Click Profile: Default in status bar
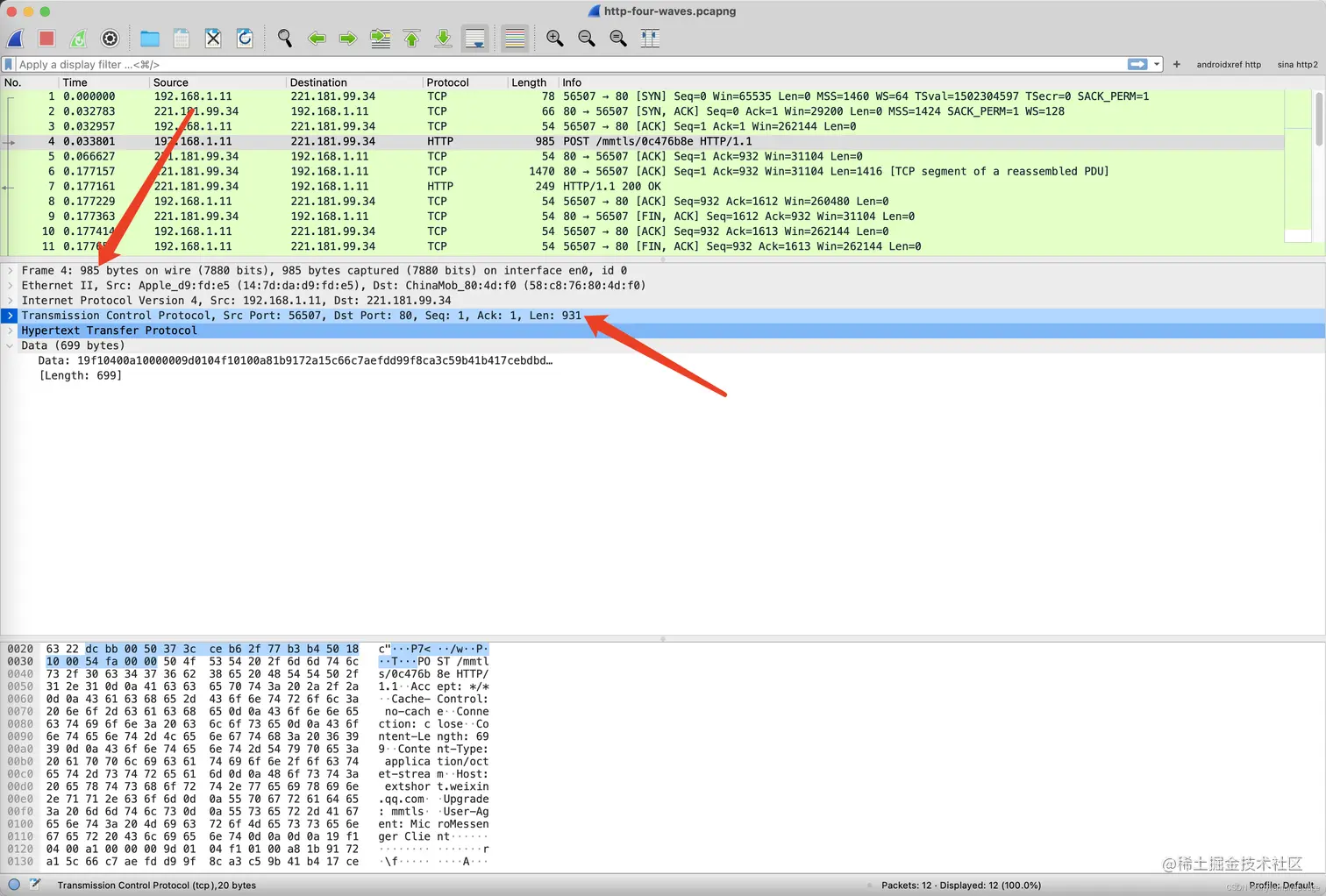The width and height of the screenshot is (1326, 896). [1282, 885]
